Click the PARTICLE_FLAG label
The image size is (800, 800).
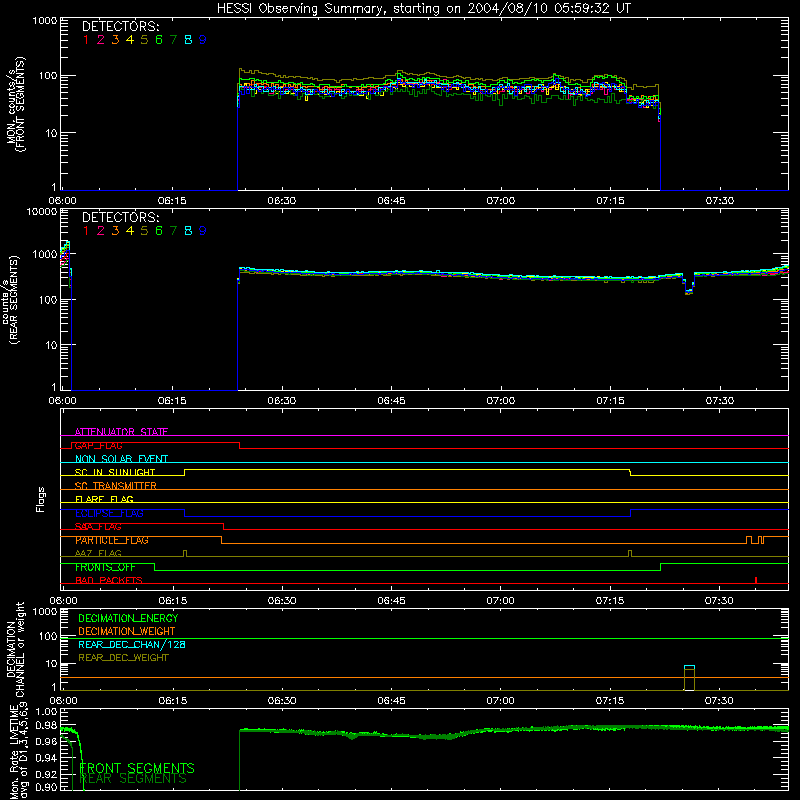click(x=112, y=540)
